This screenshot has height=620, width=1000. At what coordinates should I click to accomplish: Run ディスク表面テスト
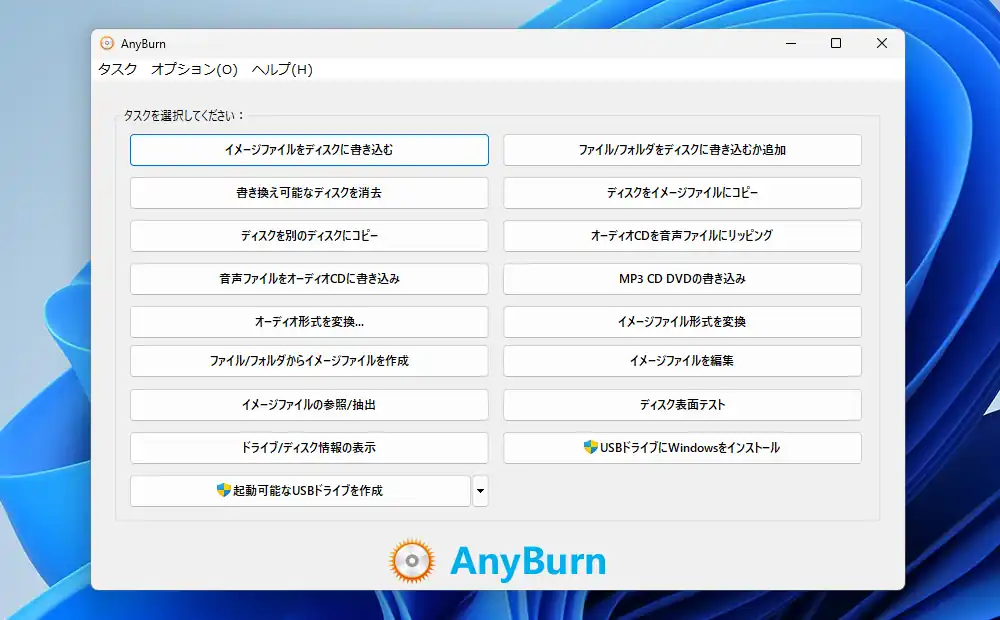pos(682,405)
